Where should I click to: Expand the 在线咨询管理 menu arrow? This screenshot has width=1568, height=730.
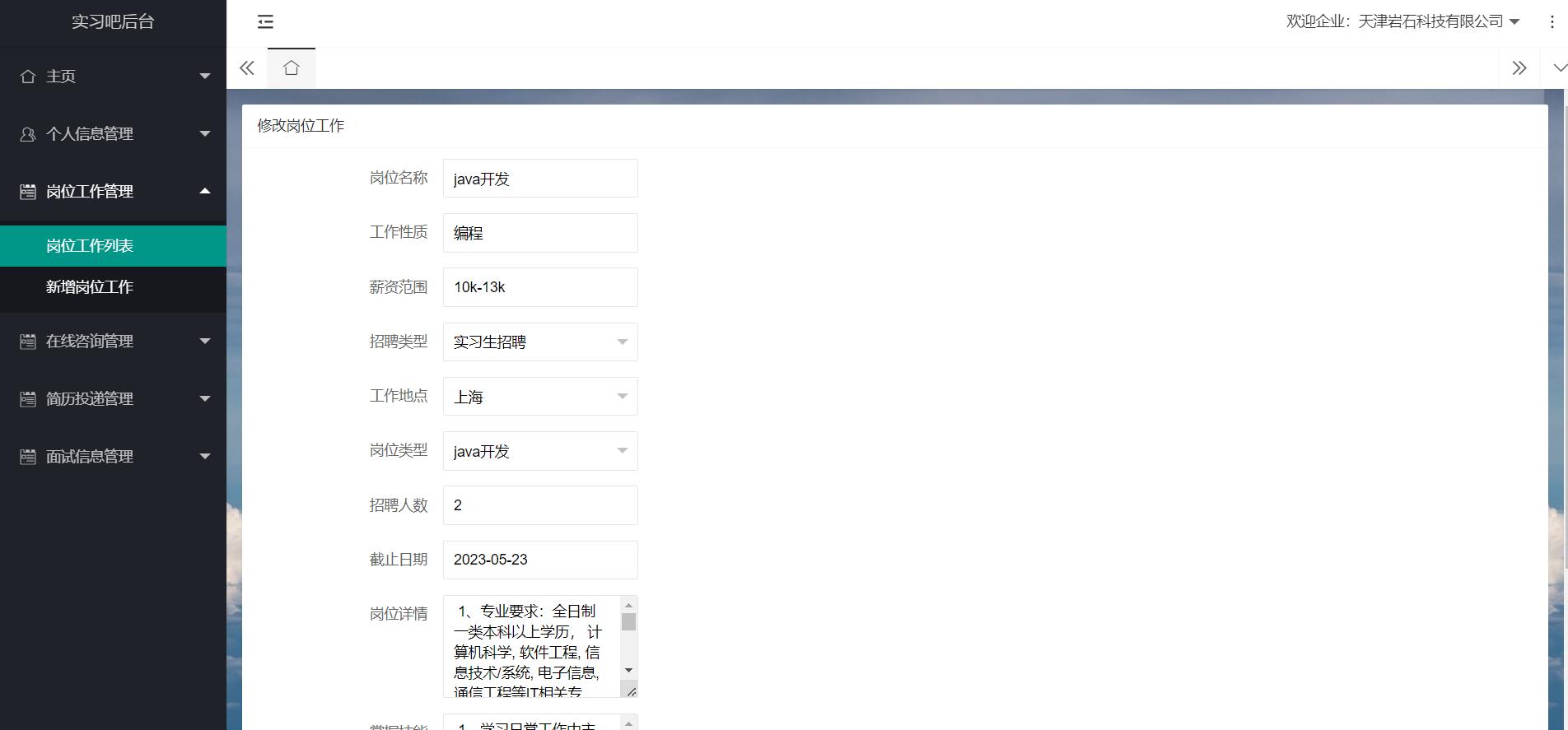pyautogui.click(x=205, y=342)
